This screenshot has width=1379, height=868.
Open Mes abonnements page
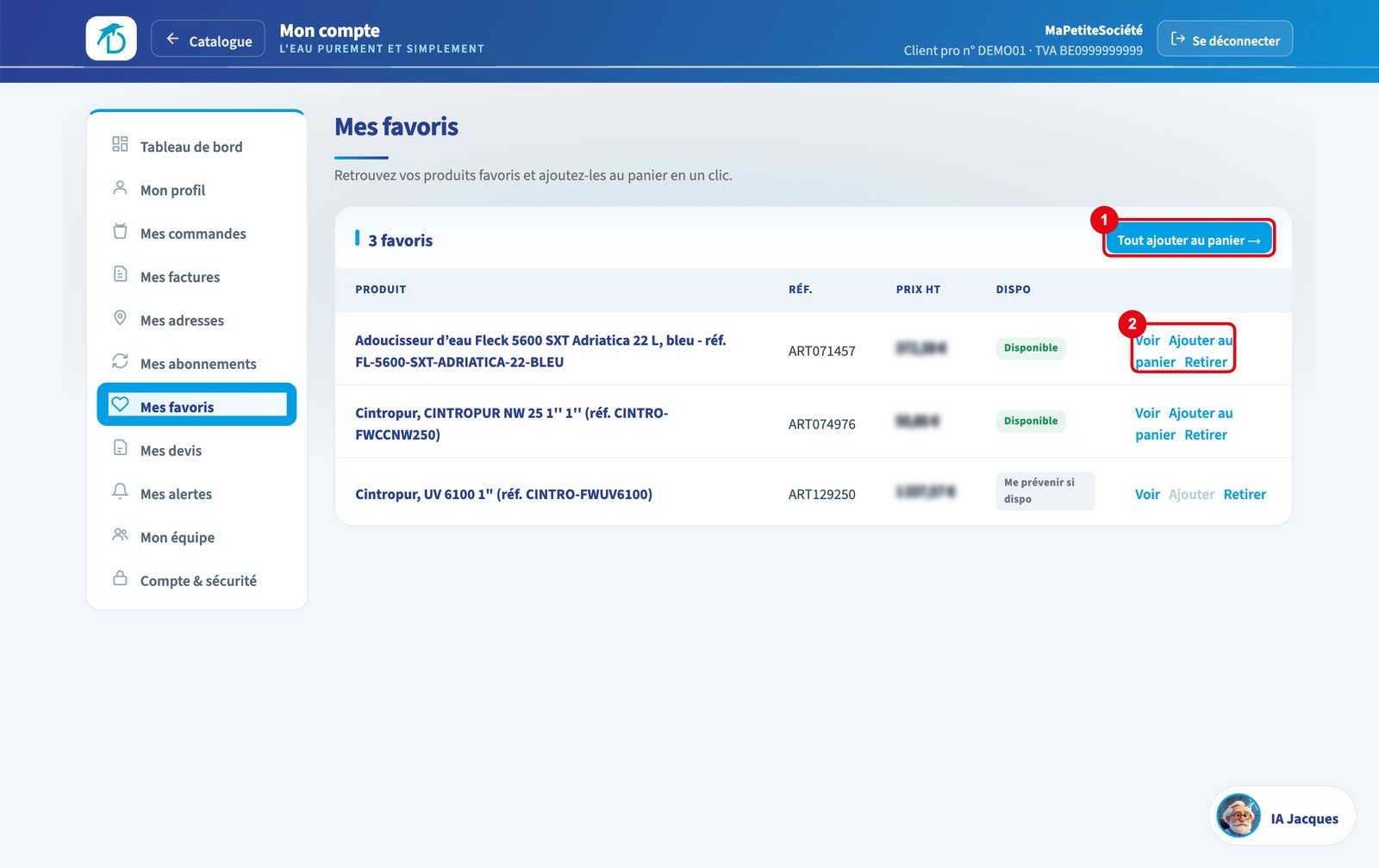click(197, 364)
